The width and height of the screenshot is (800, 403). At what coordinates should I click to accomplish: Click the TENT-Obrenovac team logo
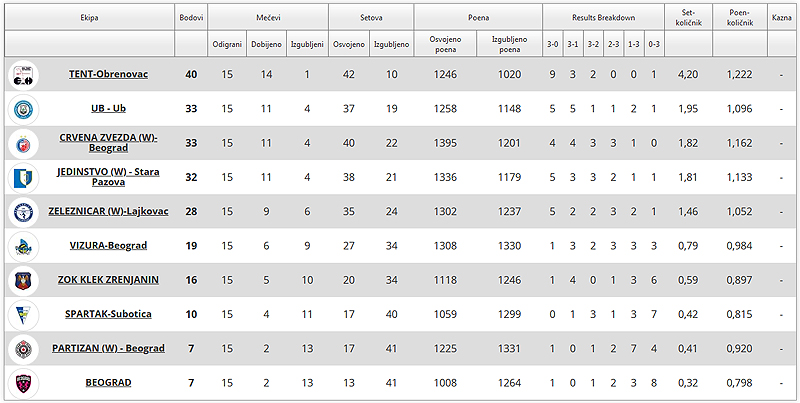click(23, 75)
